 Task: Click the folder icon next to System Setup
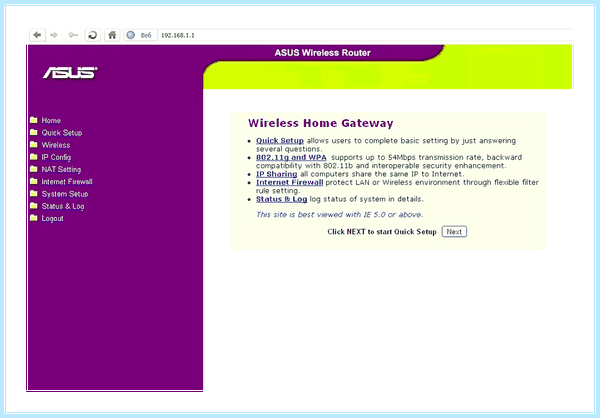[x=34, y=194]
